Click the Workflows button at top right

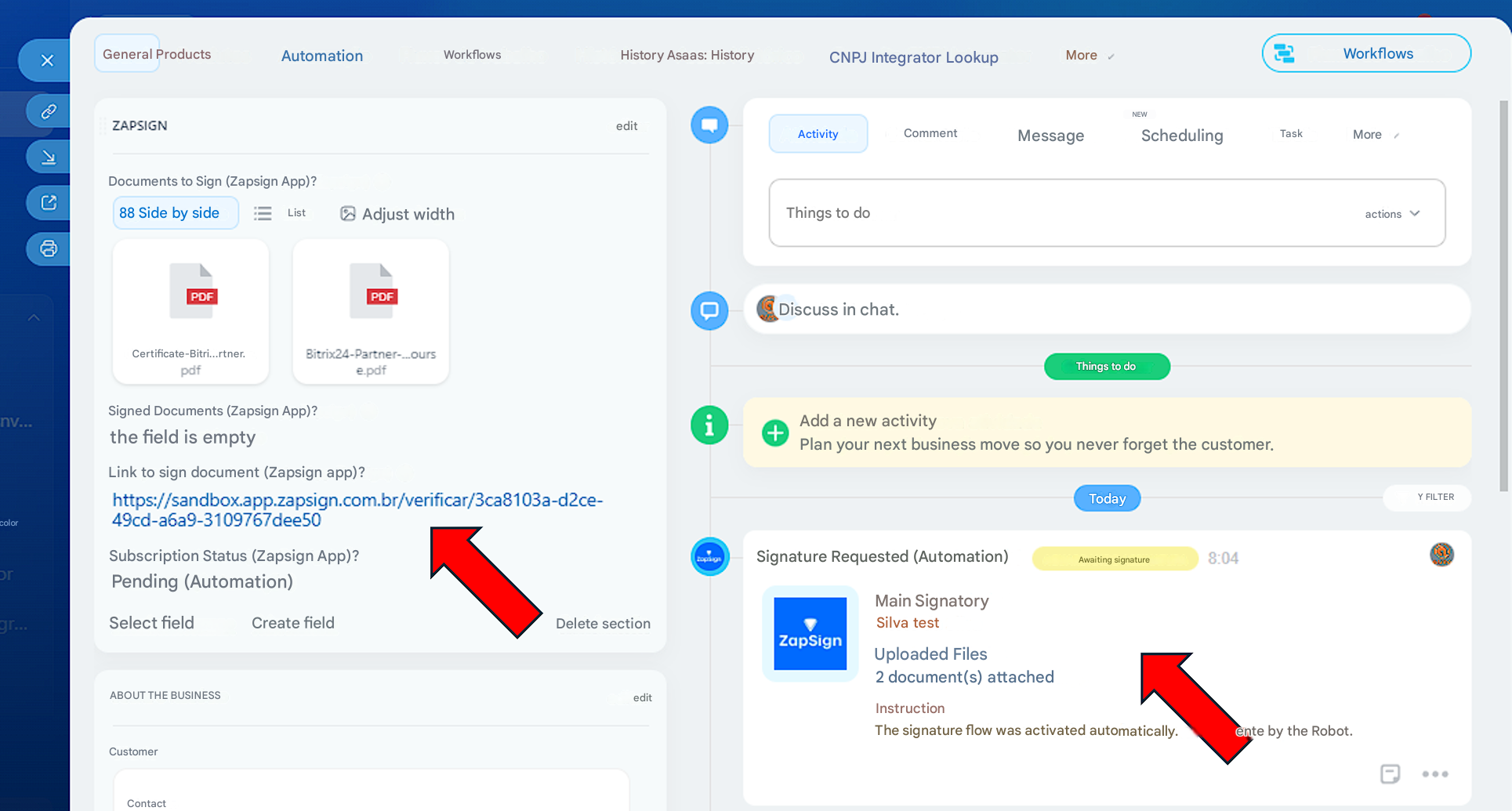1365,53
